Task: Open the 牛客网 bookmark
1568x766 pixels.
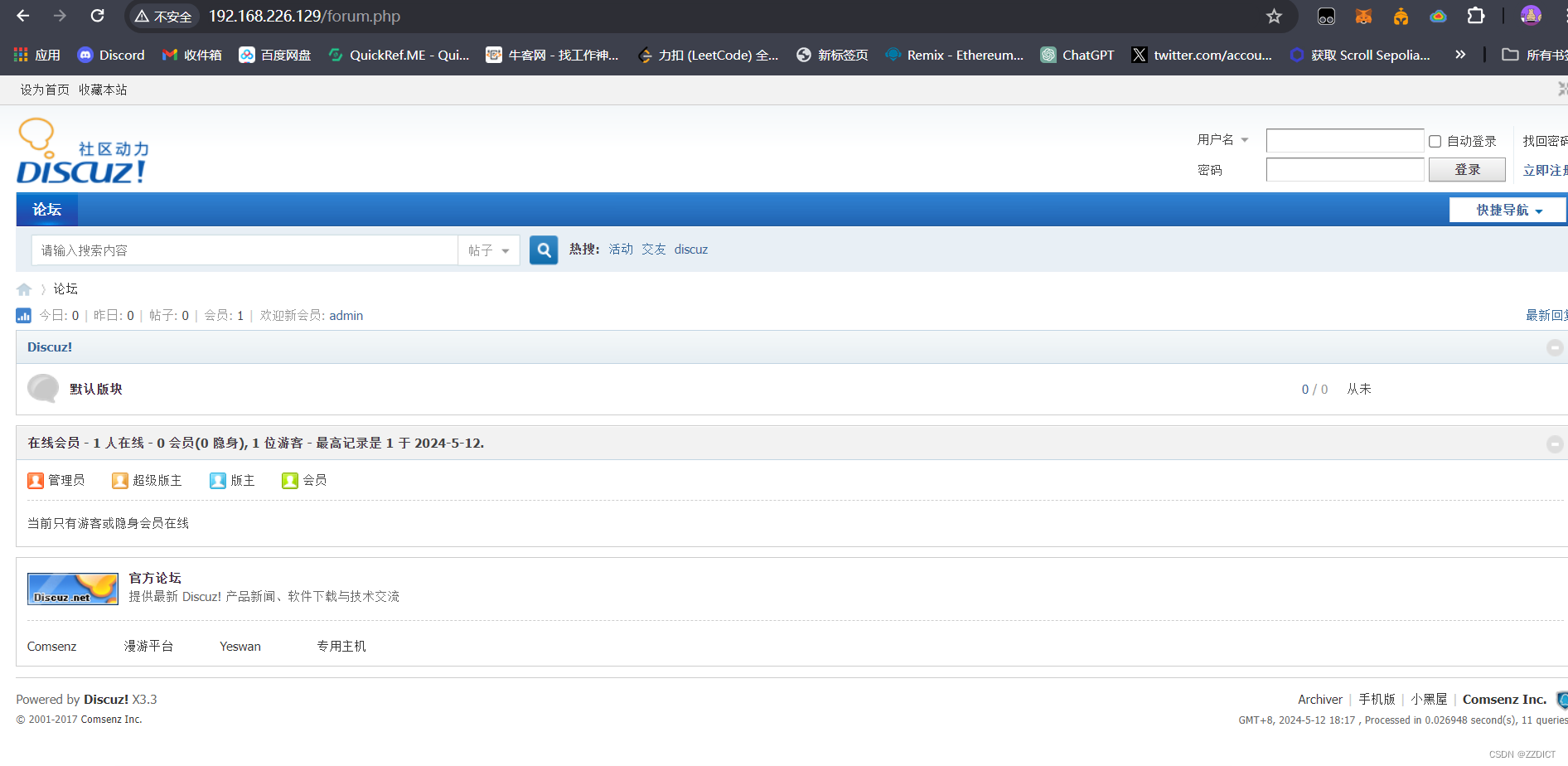Action: click(x=553, y=55)
